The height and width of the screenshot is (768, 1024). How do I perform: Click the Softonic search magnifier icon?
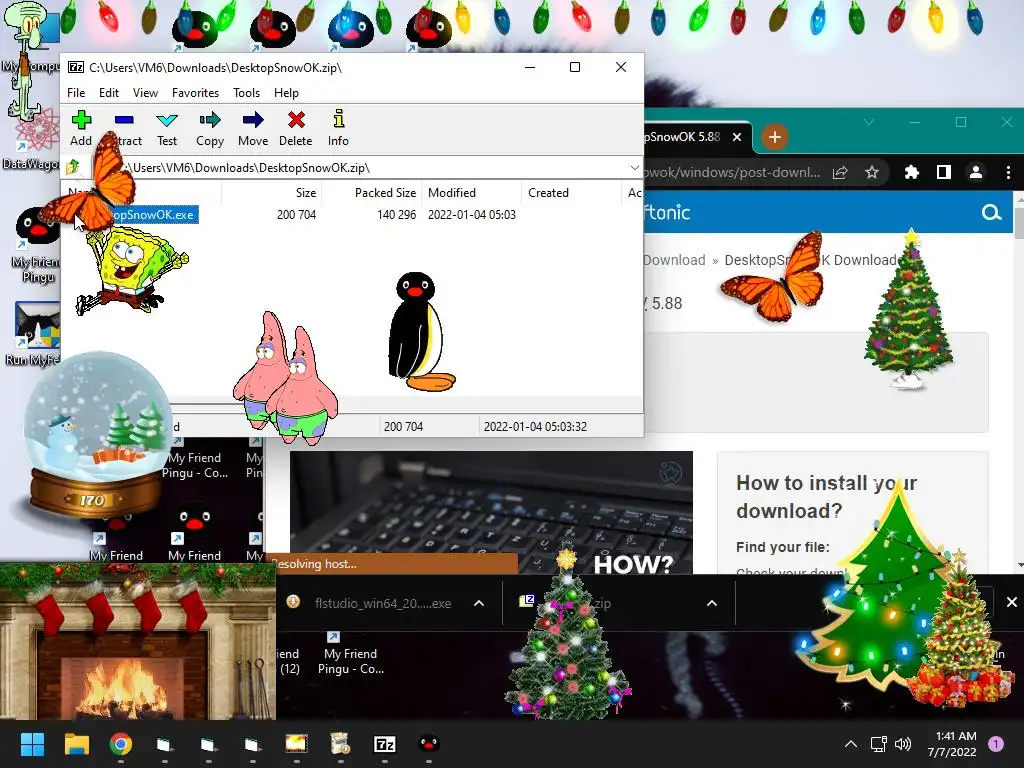coord(991,212)
